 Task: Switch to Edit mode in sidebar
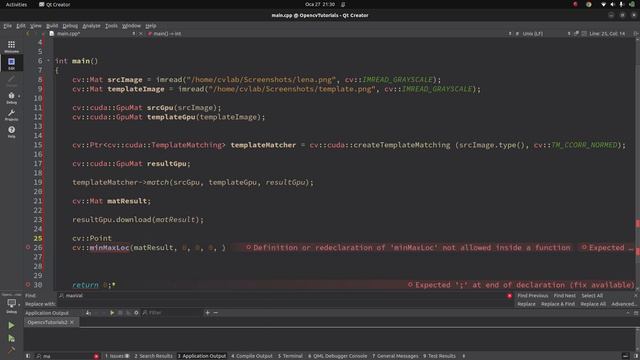point(11,63)
